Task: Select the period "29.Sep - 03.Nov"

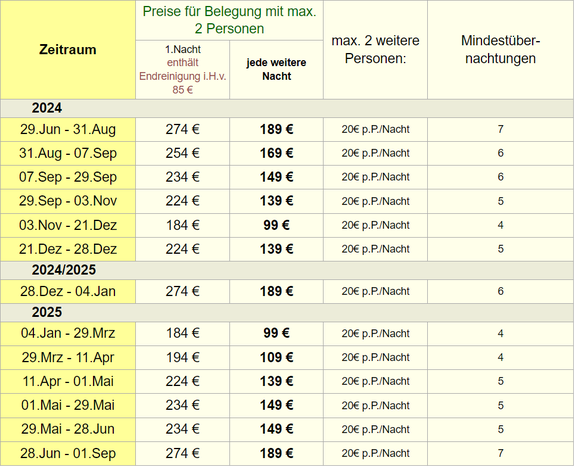Action: pos(68,201)
